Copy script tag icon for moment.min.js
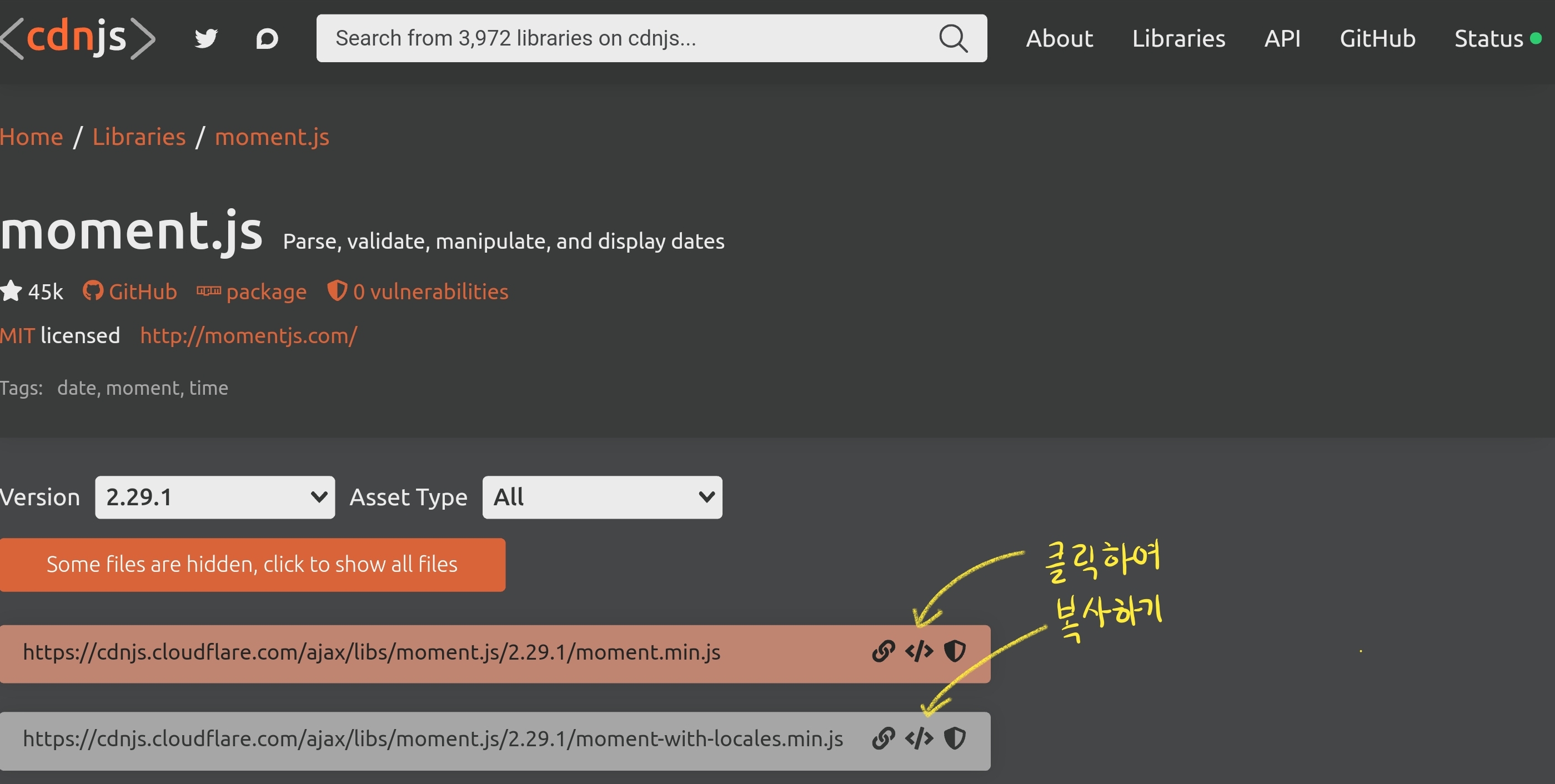 pos(919,651)
